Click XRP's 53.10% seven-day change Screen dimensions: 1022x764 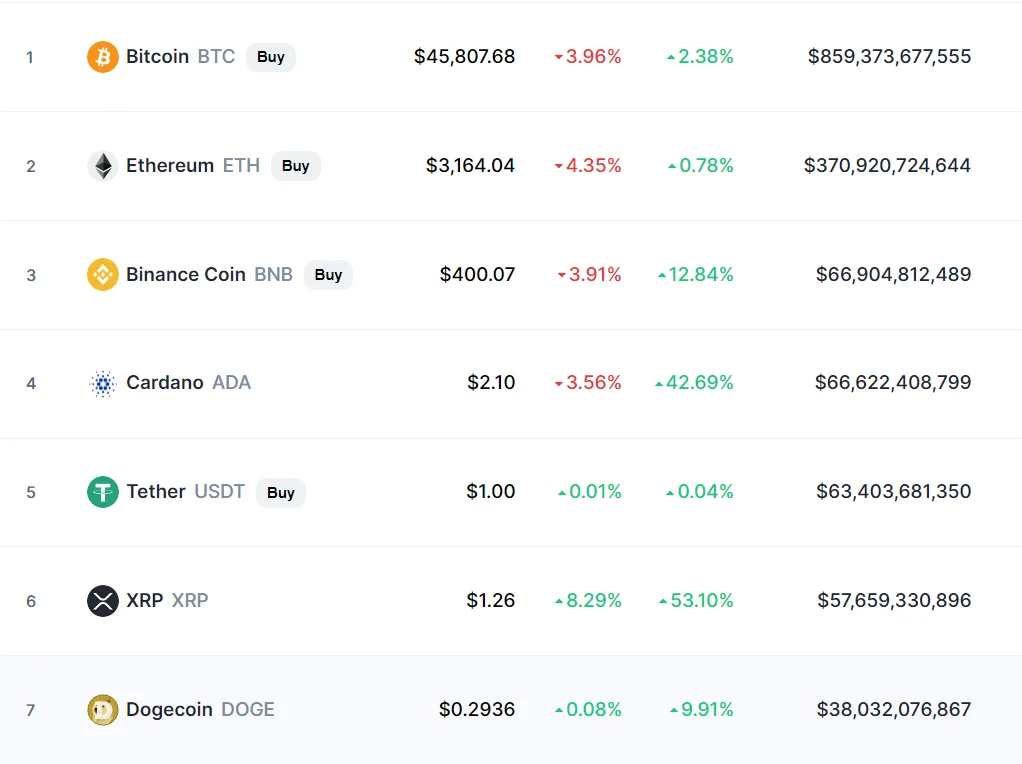pyautogui.click(x=696, y=601)
